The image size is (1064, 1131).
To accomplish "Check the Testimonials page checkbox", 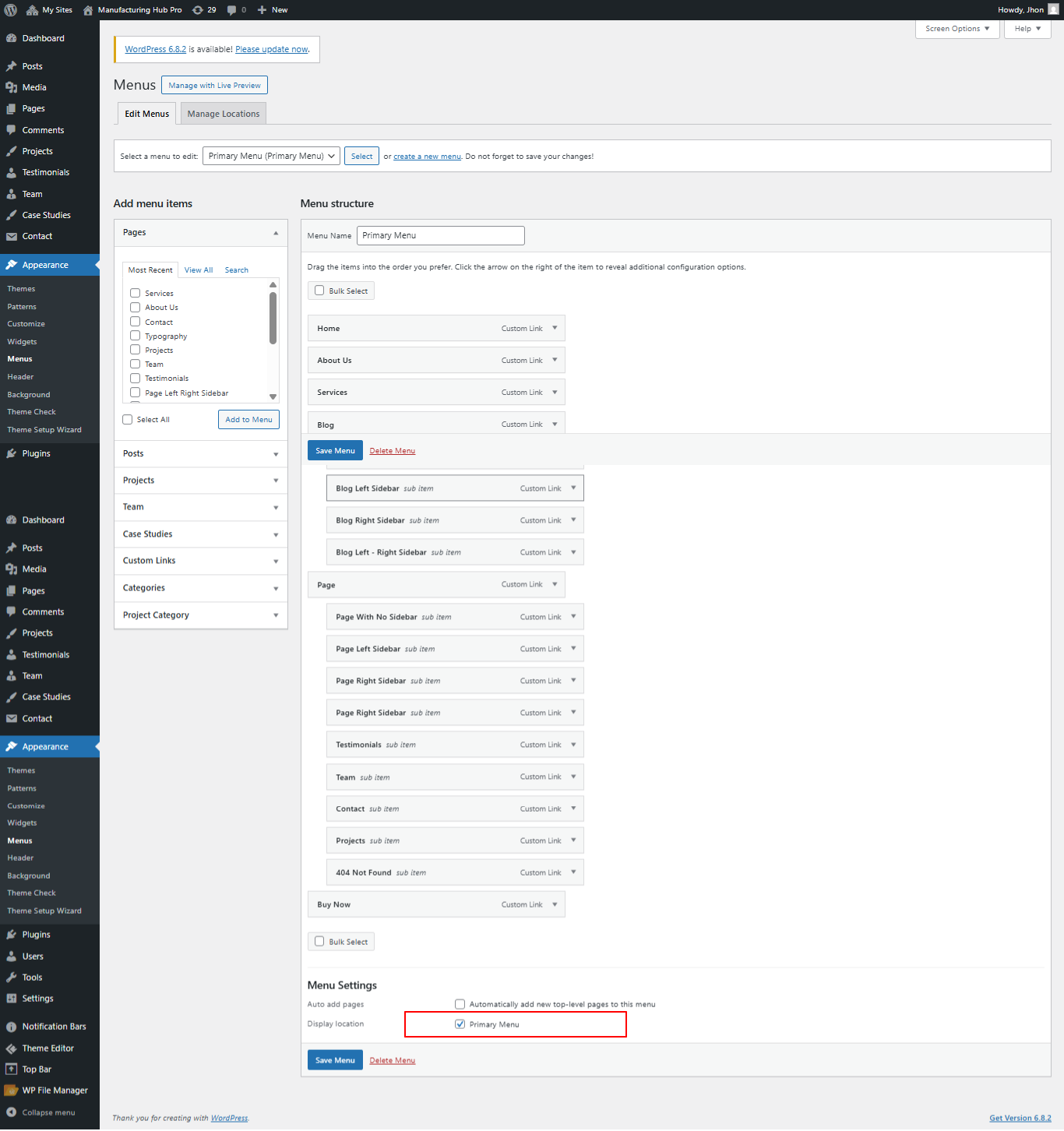I will pyautogui.click(x=135, y=378).
